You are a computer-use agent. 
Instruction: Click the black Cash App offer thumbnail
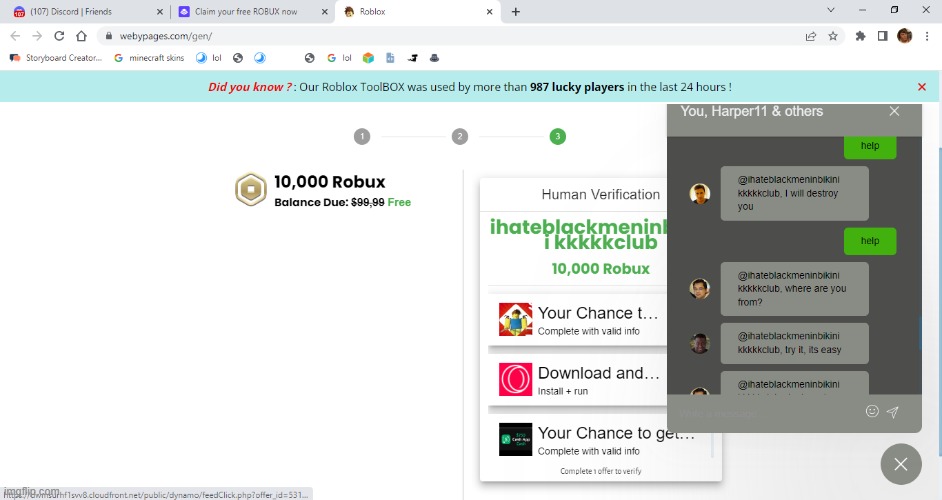515,439
